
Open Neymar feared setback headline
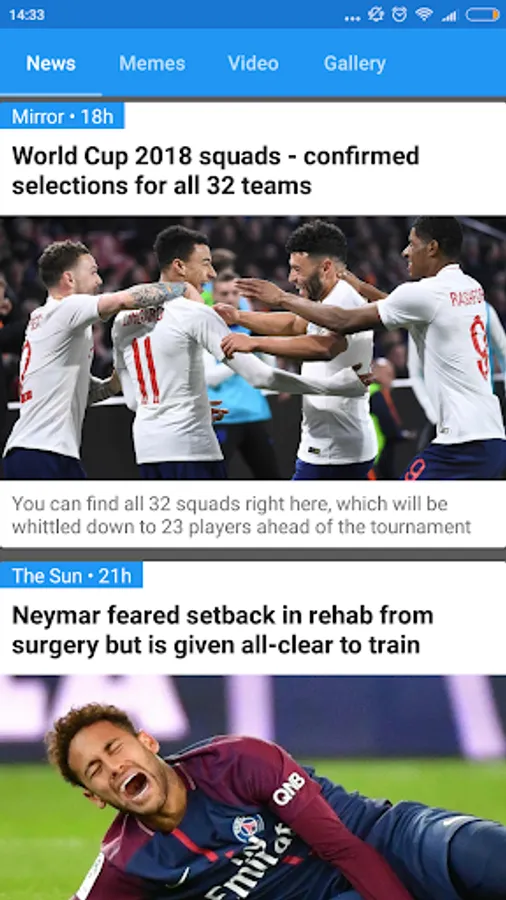(223, 630)
